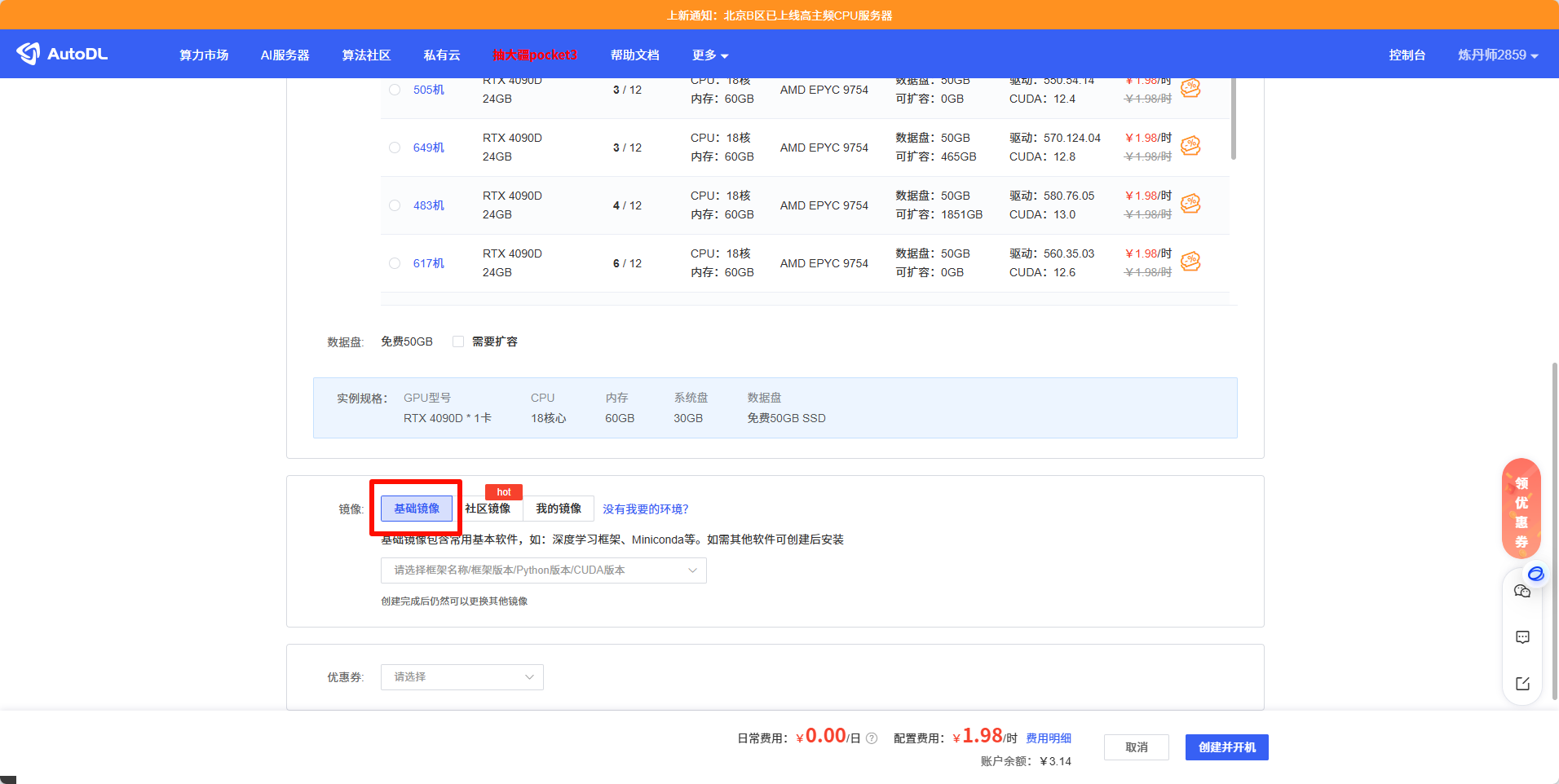Switch to 我的镜像 tab
1559x784 pixels.
pyautogui.click(x=559, y=509)
